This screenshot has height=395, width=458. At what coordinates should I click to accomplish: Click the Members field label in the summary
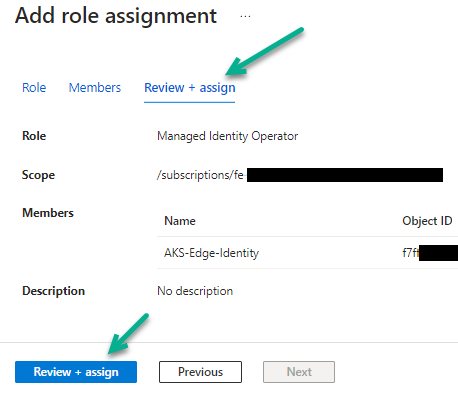point(48,213)
